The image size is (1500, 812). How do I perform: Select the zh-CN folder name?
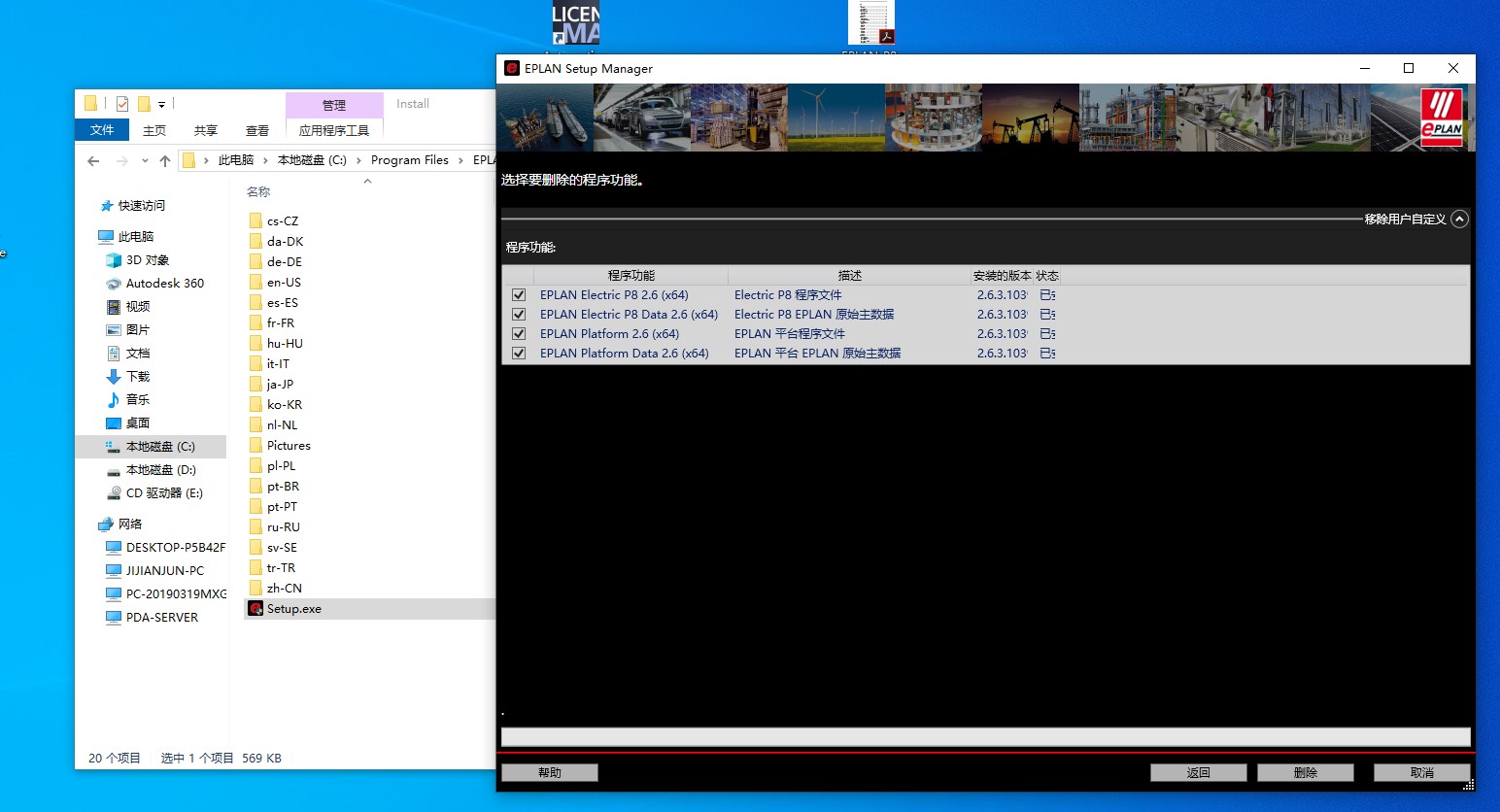(x=285, y=589)
